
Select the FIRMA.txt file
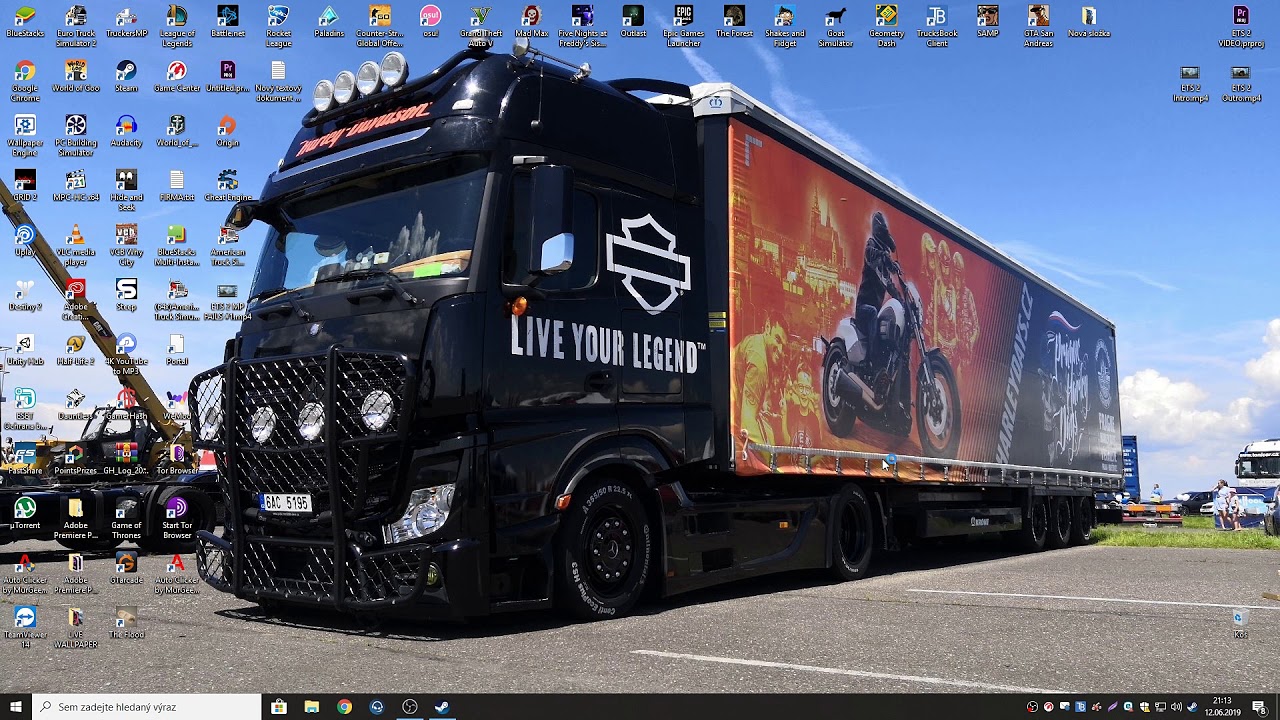pos(177,185)
